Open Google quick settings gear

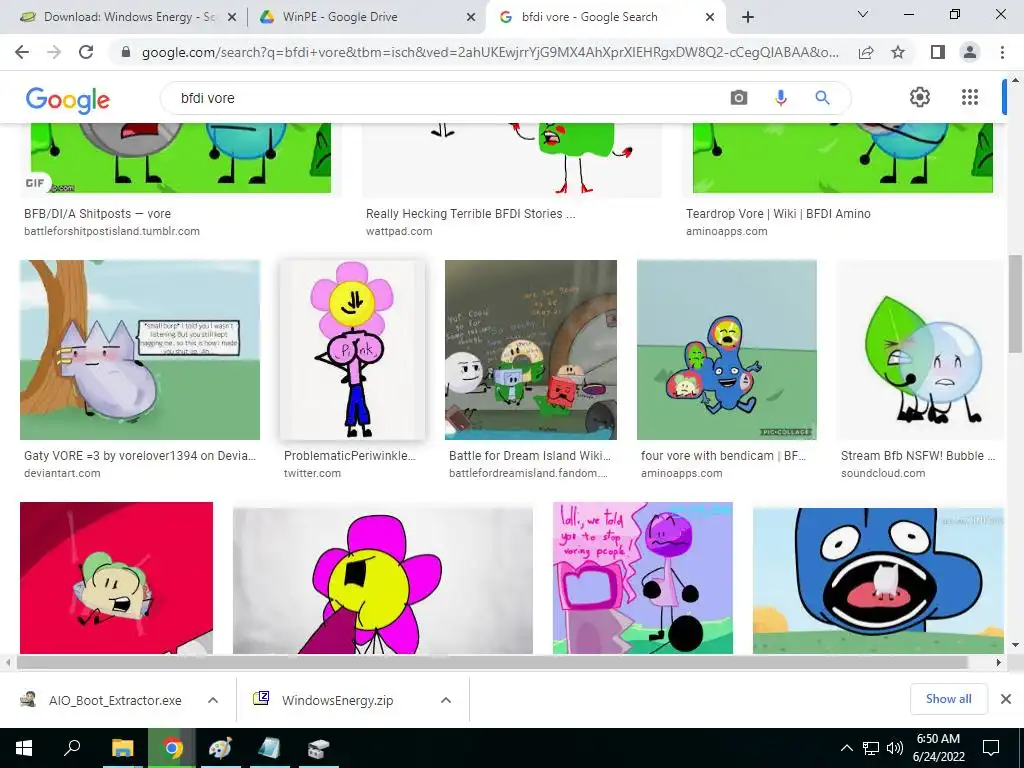pyautogui.click(x=920, y=97)
